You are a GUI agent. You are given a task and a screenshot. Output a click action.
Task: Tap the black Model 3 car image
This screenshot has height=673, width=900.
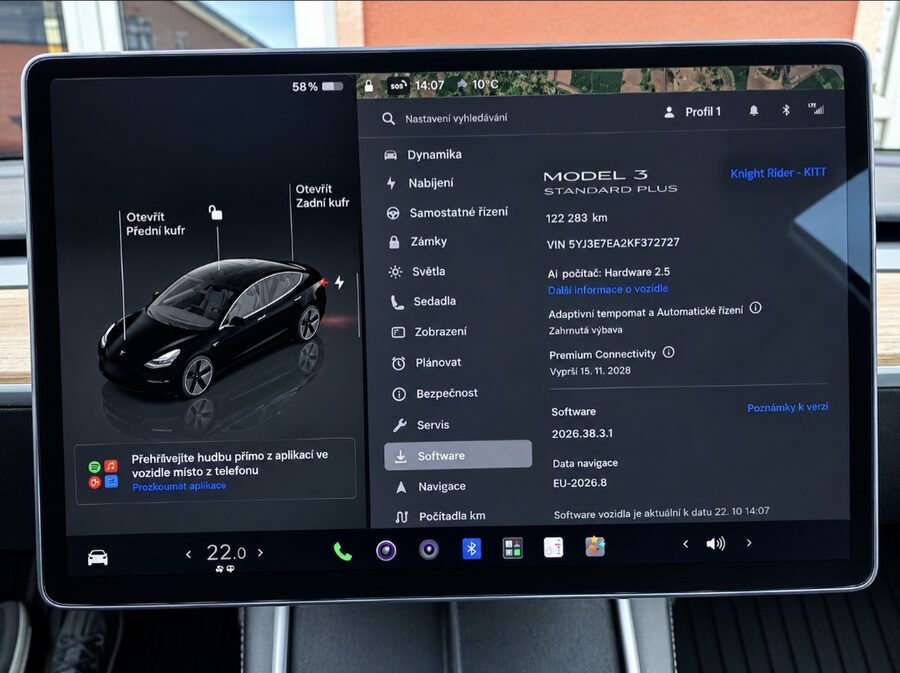coord(212,327)
